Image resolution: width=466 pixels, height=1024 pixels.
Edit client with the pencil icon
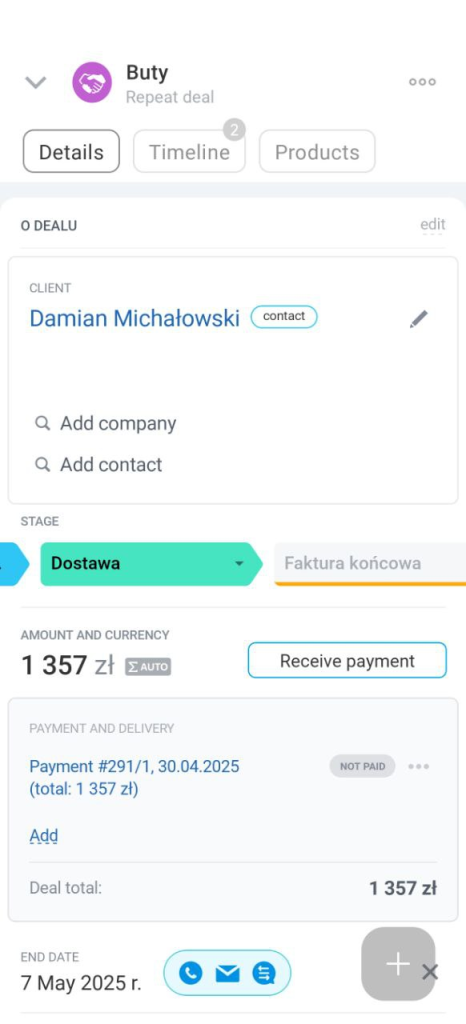click(419, 319)
